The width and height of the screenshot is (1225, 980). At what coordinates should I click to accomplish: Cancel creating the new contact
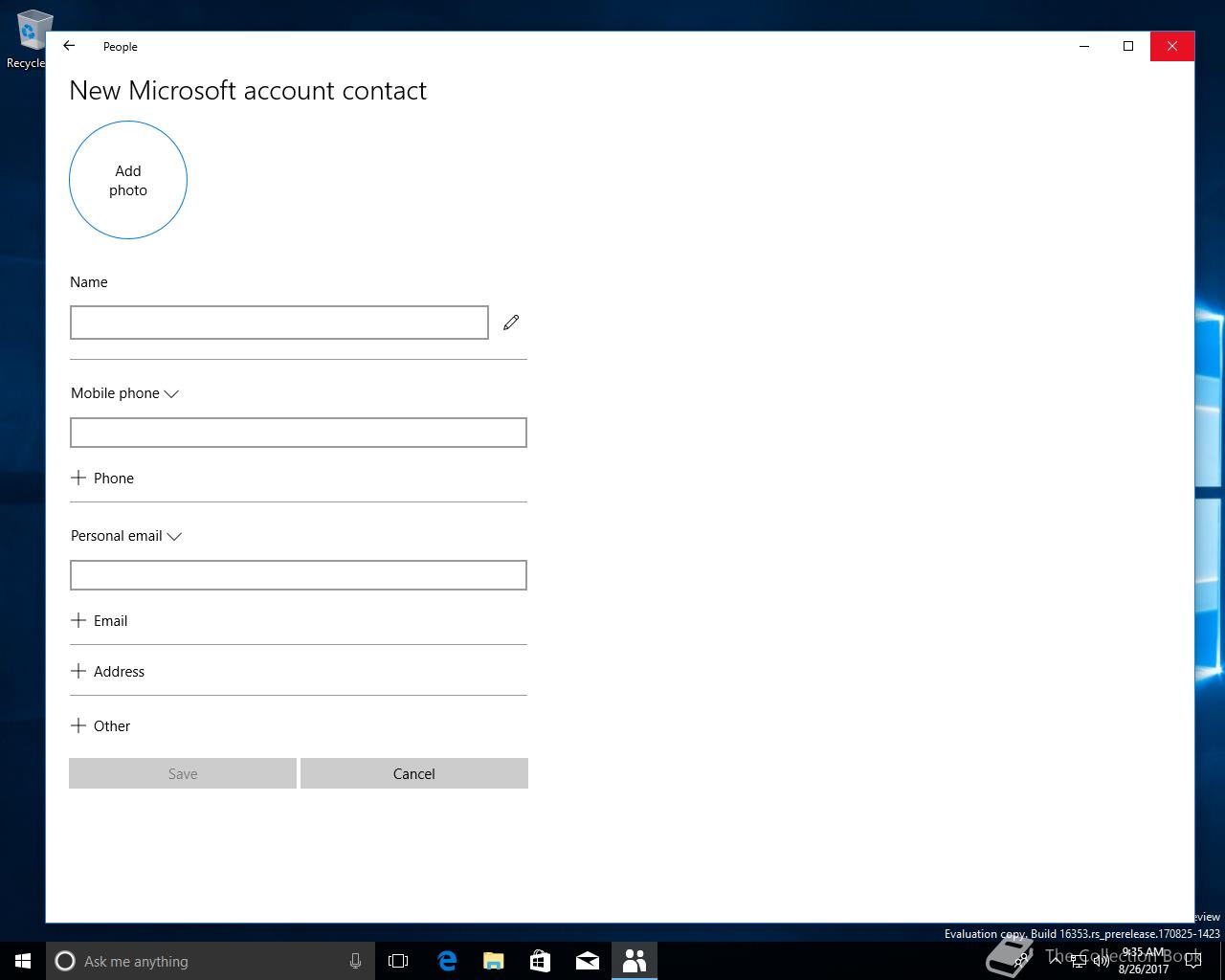coord(414,773)
